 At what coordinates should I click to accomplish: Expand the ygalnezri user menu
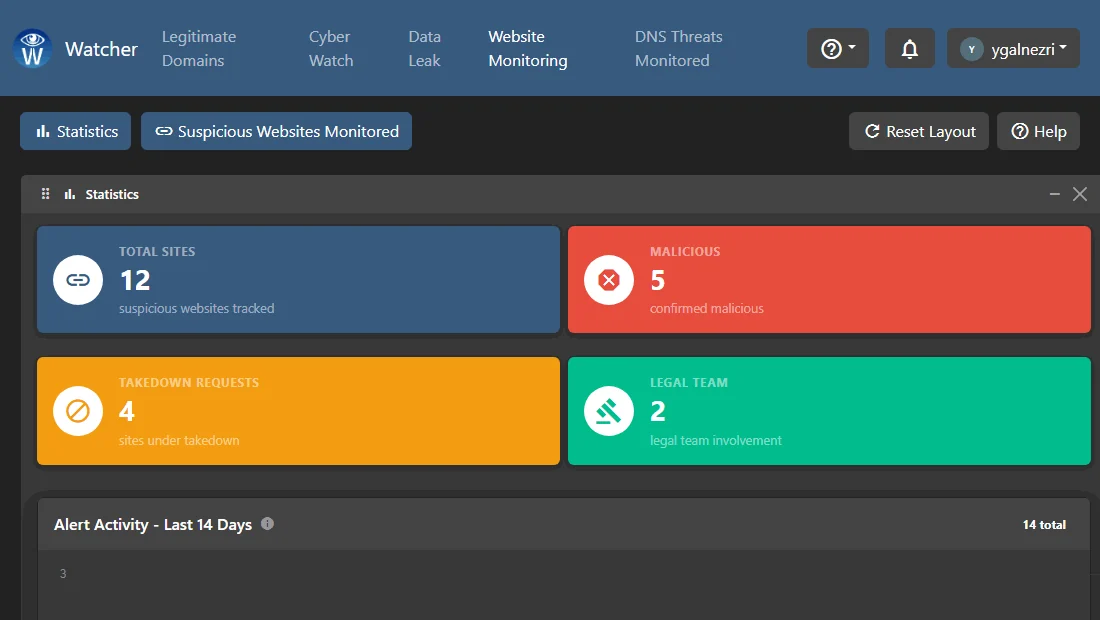1013,48
